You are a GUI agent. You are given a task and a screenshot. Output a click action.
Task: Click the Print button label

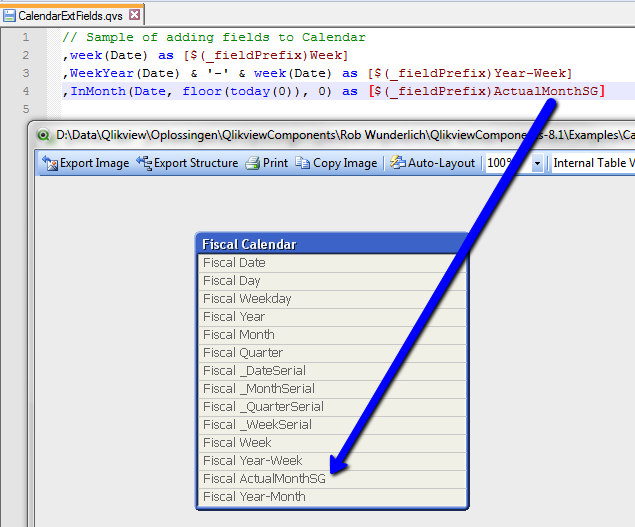point(275,163)
